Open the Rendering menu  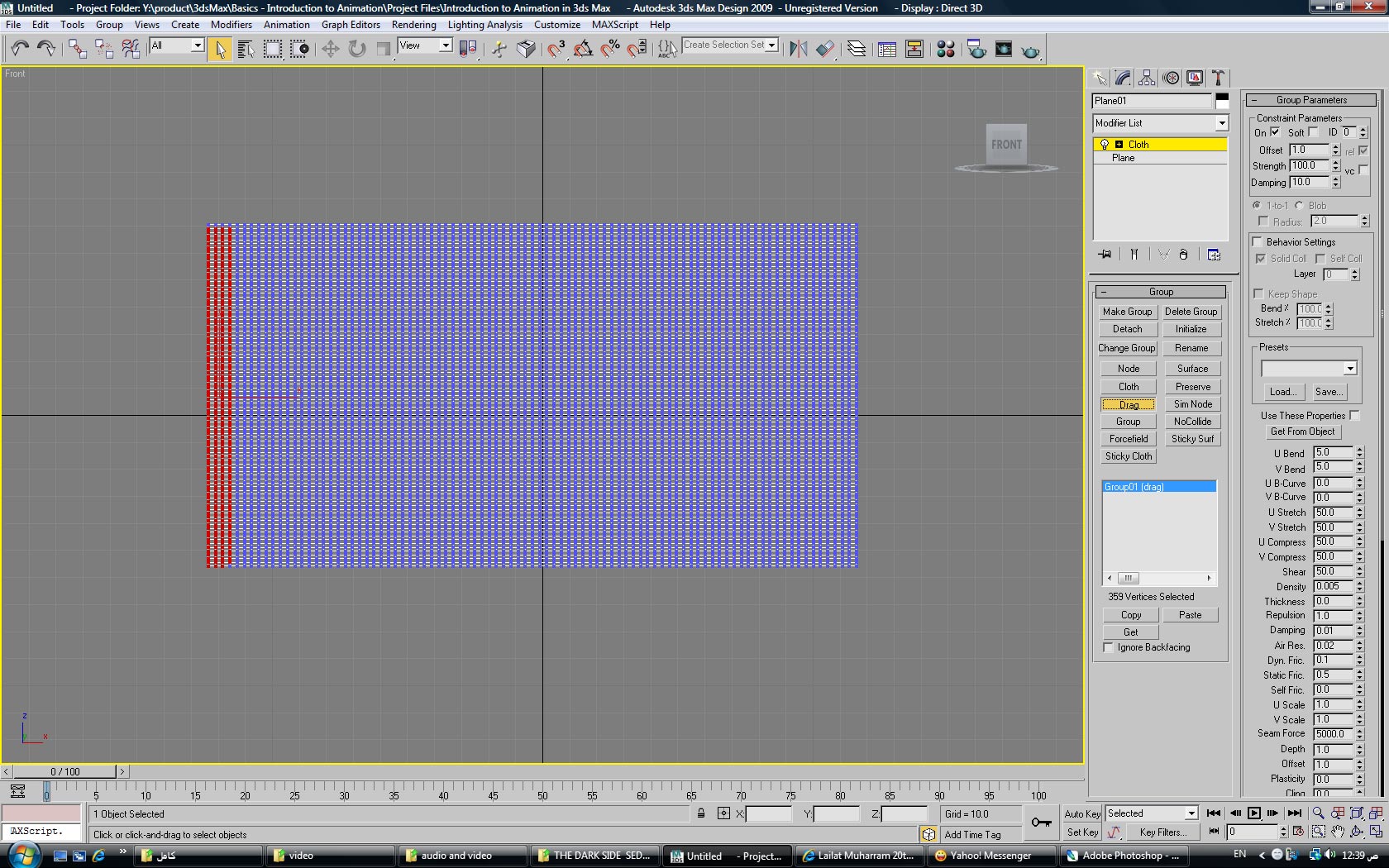coord(413,25)
